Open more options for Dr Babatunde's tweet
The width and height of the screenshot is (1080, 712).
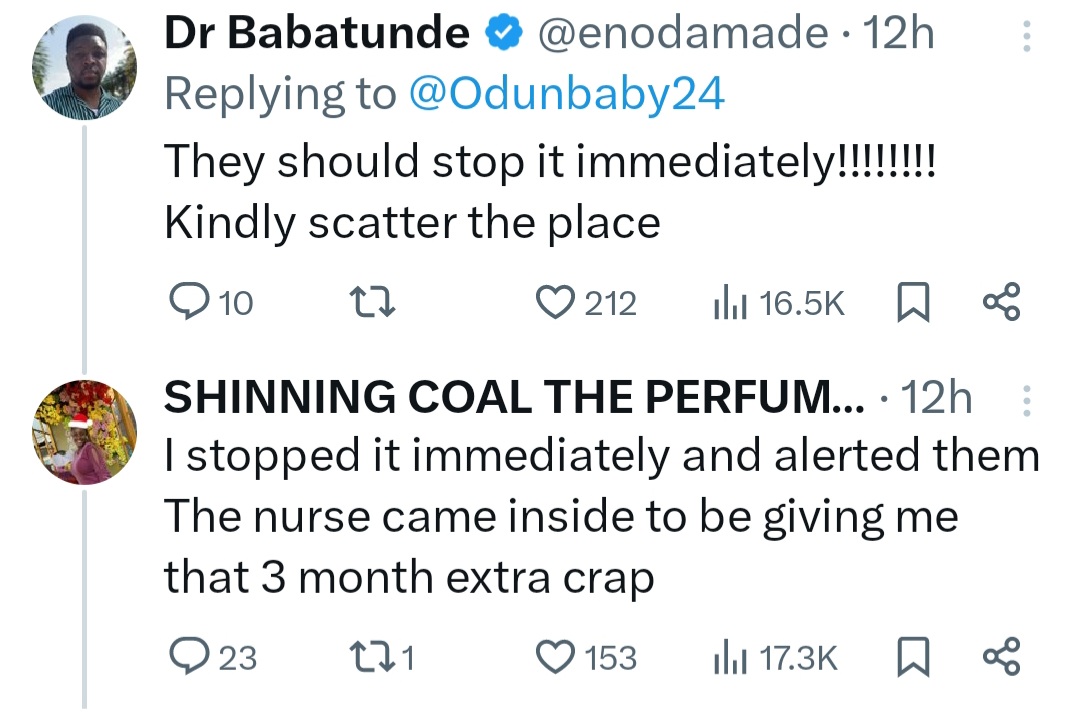[x=1025, y=37]
